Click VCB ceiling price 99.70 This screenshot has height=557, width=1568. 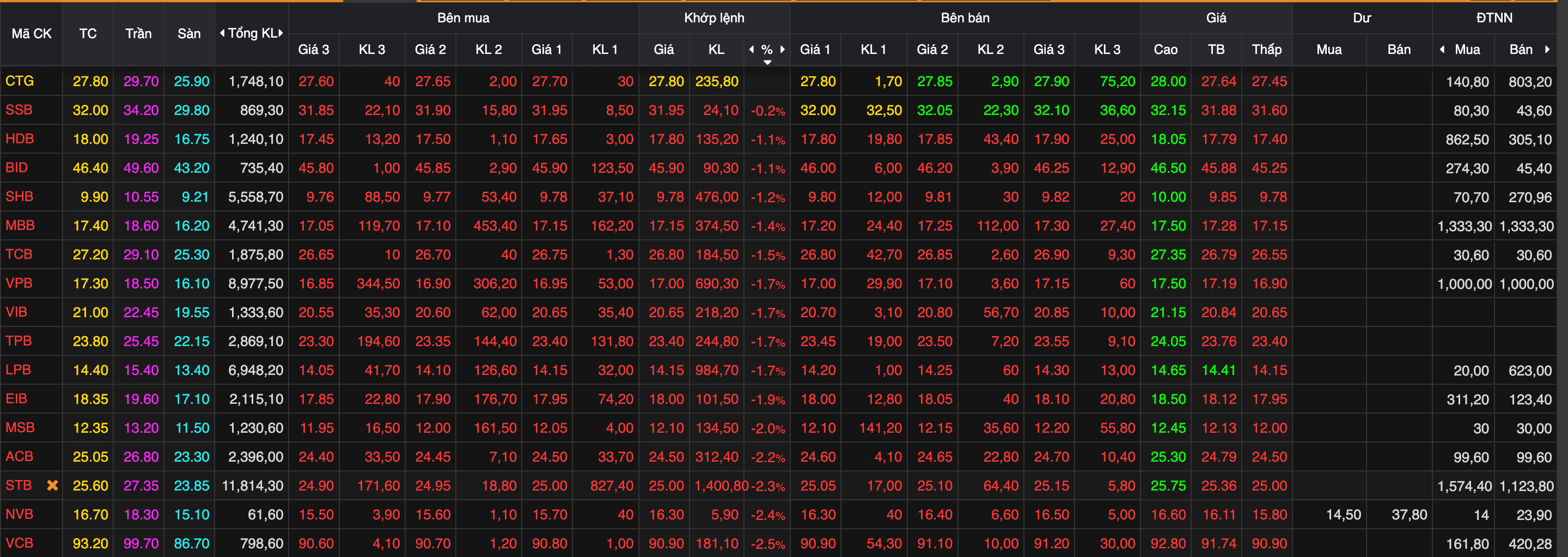pyautogui.click(x=141, y=543)
